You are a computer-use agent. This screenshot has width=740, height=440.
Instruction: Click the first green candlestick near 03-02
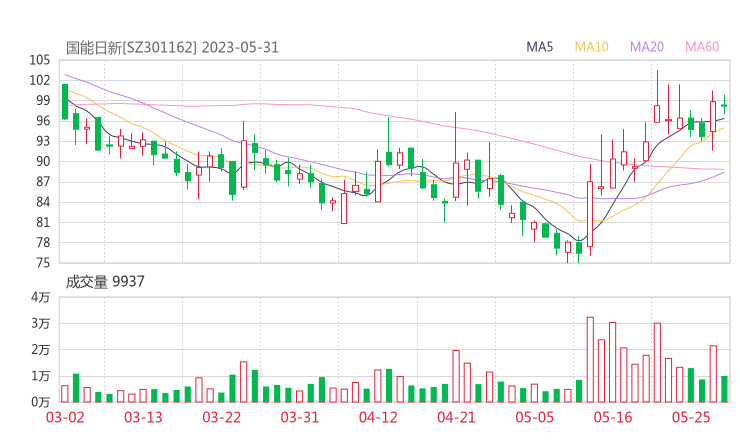tap(65, 102)
